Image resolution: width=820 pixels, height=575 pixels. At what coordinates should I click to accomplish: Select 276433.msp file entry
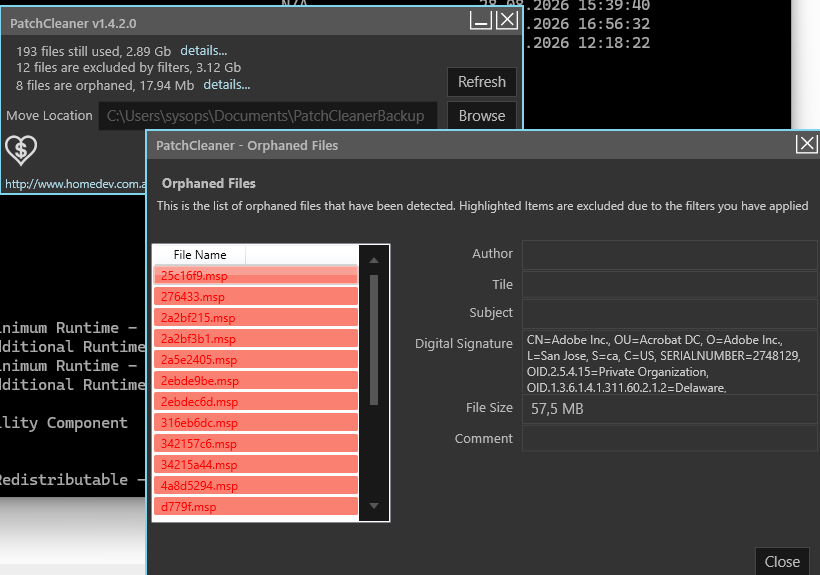pyautogui.click(x=256, y=296)
